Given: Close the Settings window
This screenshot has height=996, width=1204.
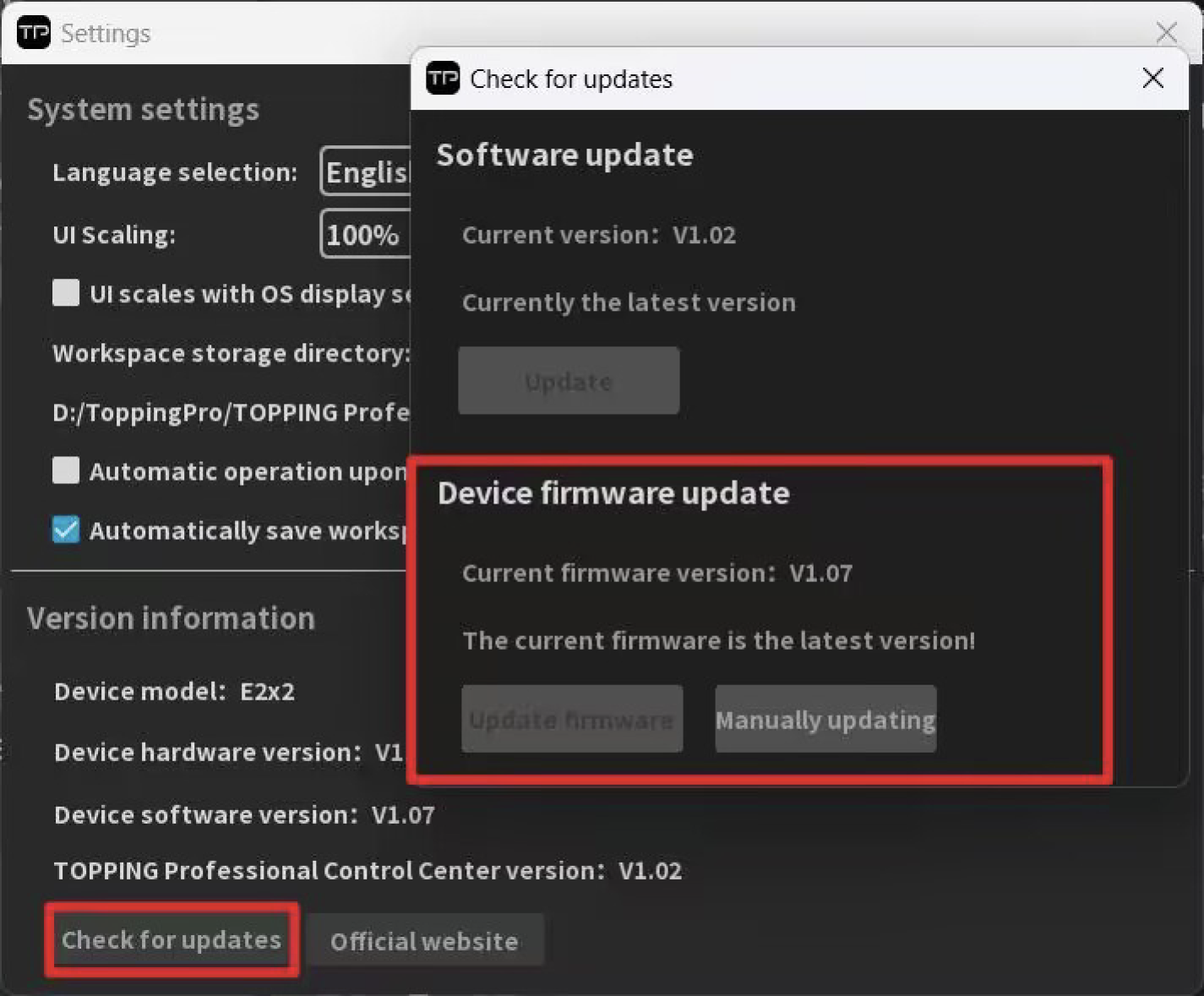Looking at the screenshot, I should [1166, 33].
